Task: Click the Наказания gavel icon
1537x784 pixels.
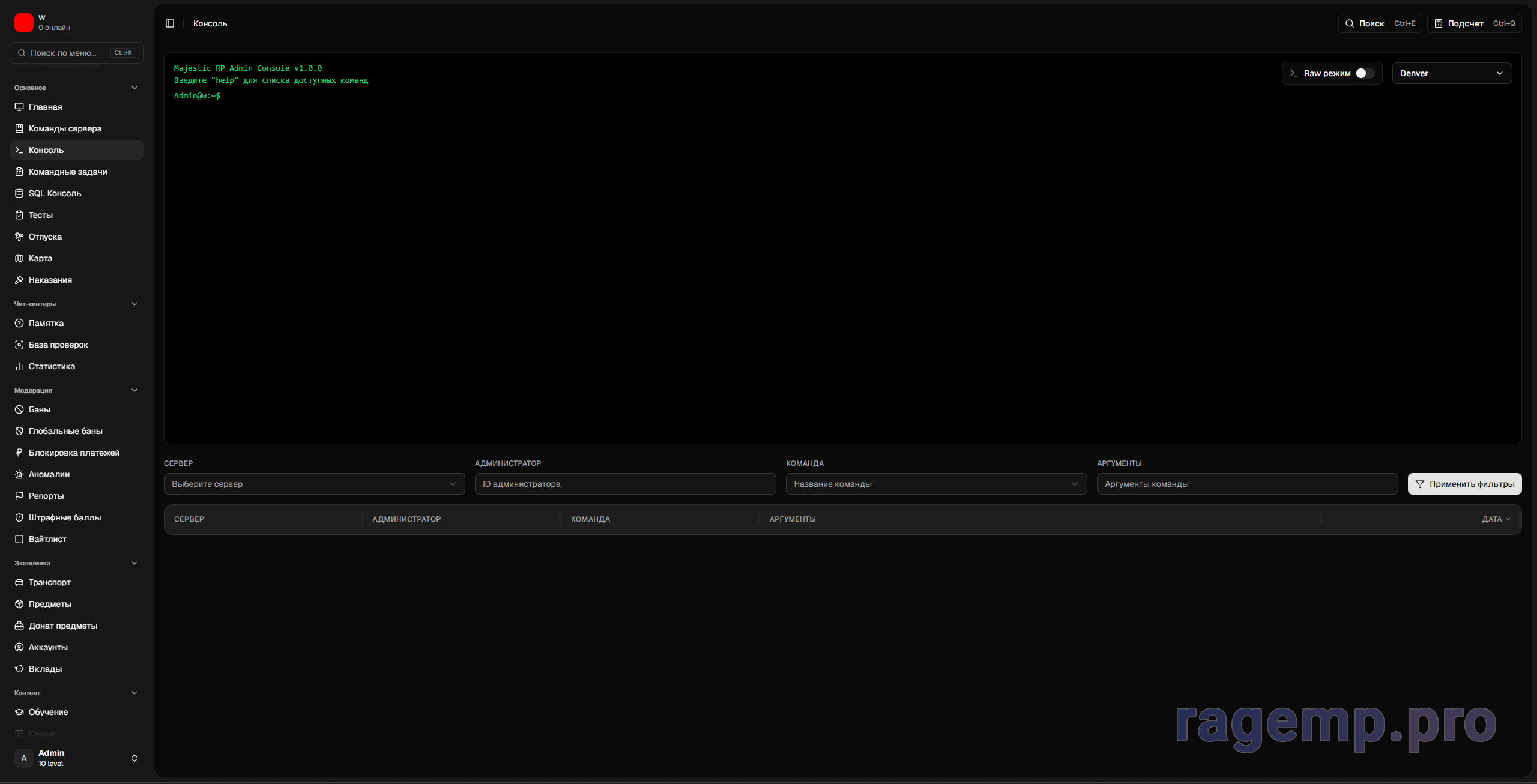Action: 19,280
